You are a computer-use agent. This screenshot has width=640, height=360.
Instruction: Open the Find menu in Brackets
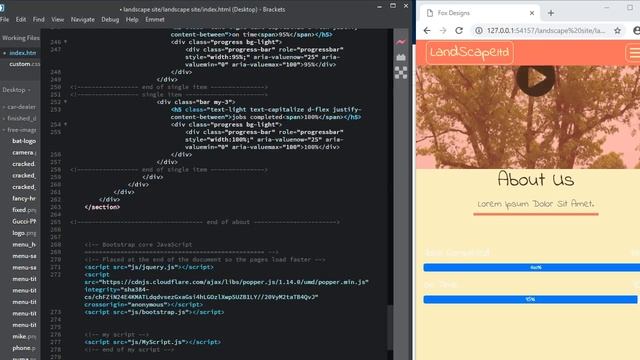[x=39, y=19]
